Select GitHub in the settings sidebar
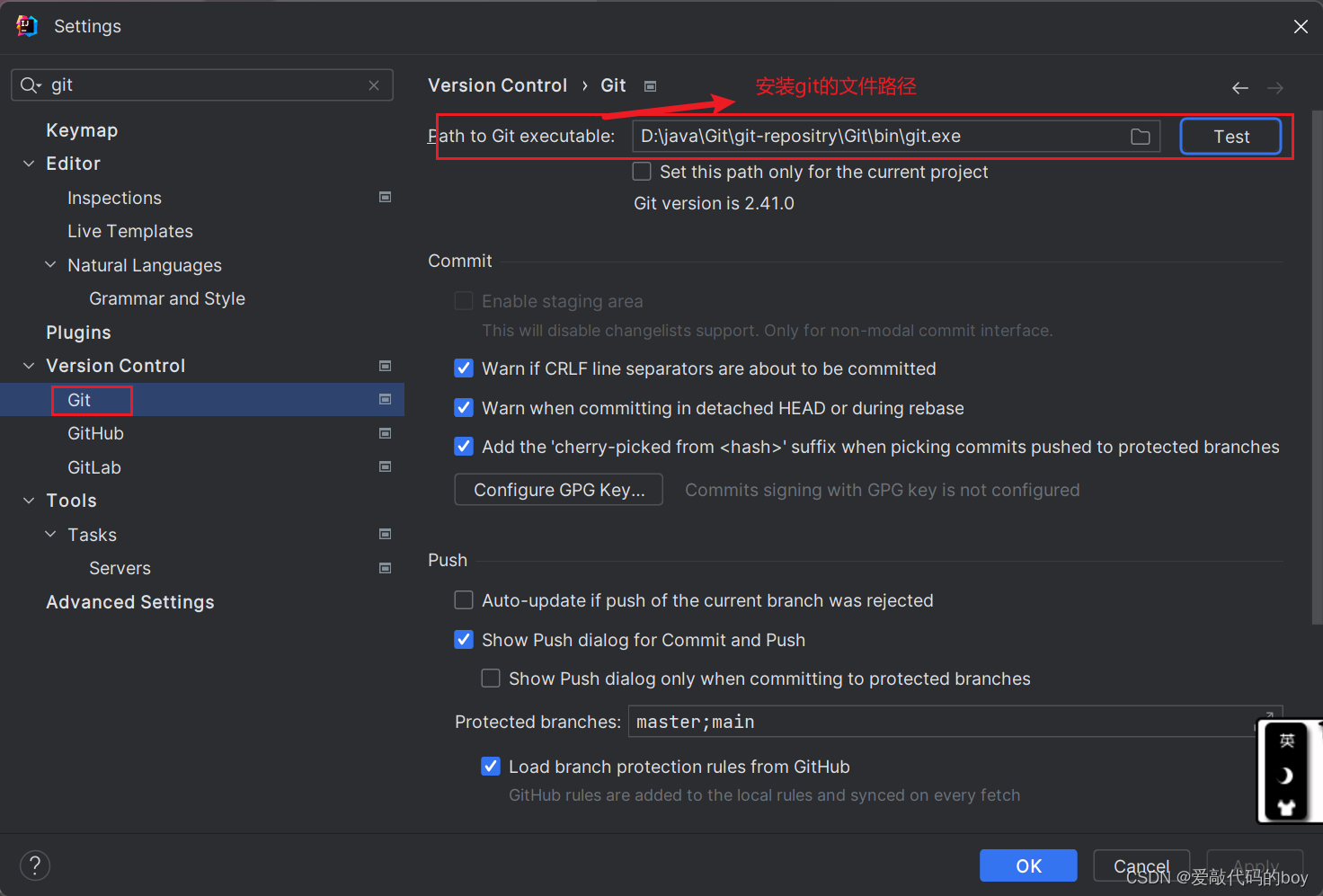This screenshot has height=896, width=1323. [95, 433]
